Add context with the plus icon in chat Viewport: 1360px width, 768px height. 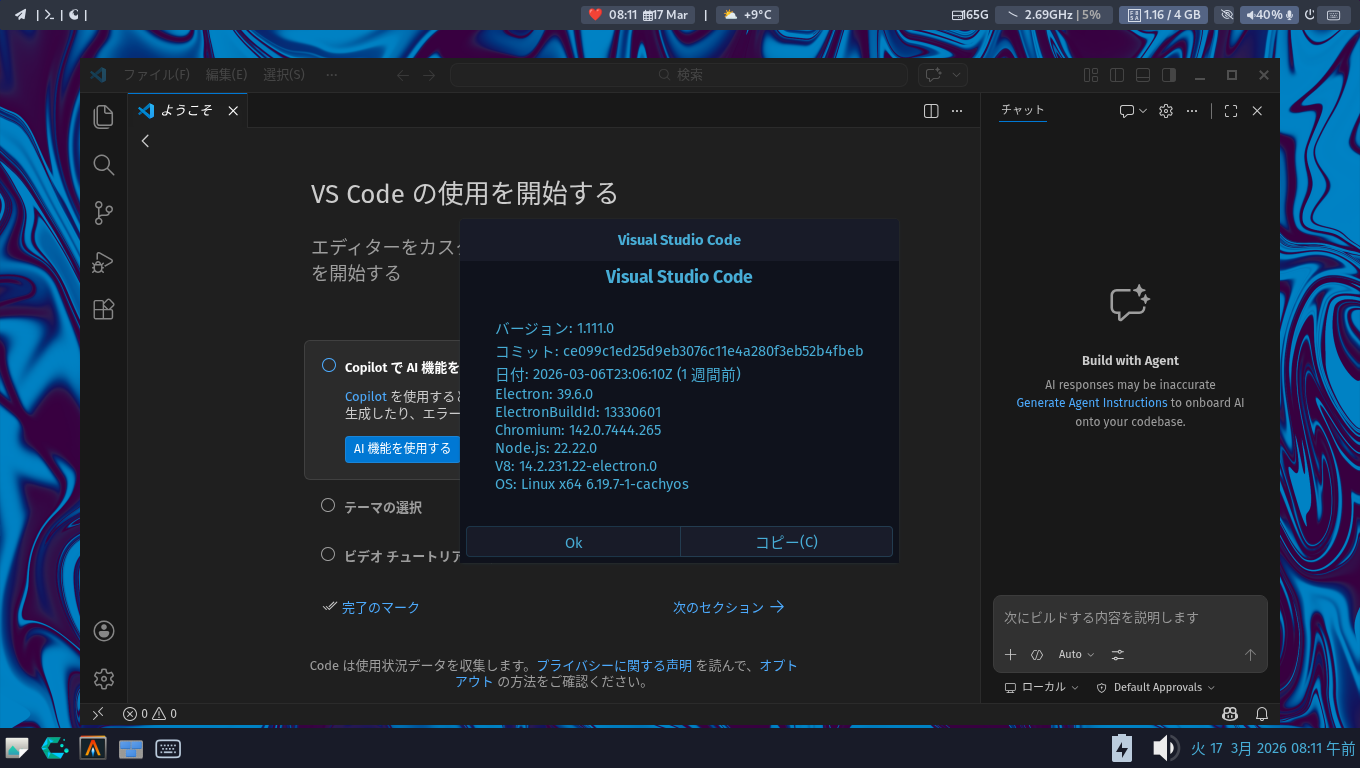(1010, 654)
